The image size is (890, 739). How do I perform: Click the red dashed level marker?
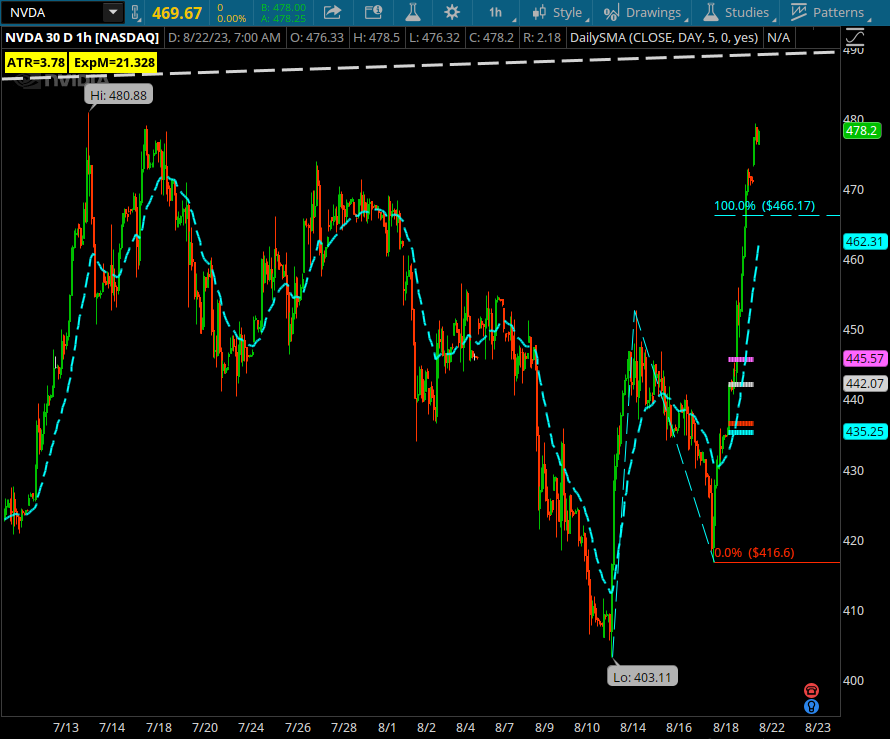coord(741,423)
